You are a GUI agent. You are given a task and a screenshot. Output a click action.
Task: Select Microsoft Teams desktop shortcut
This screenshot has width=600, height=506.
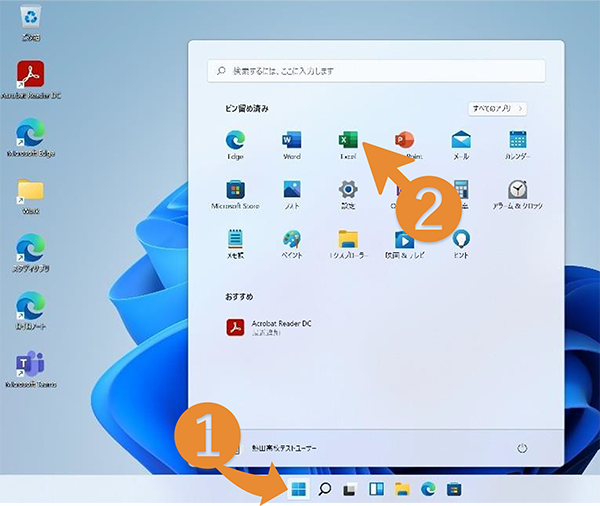click(31, 369)
